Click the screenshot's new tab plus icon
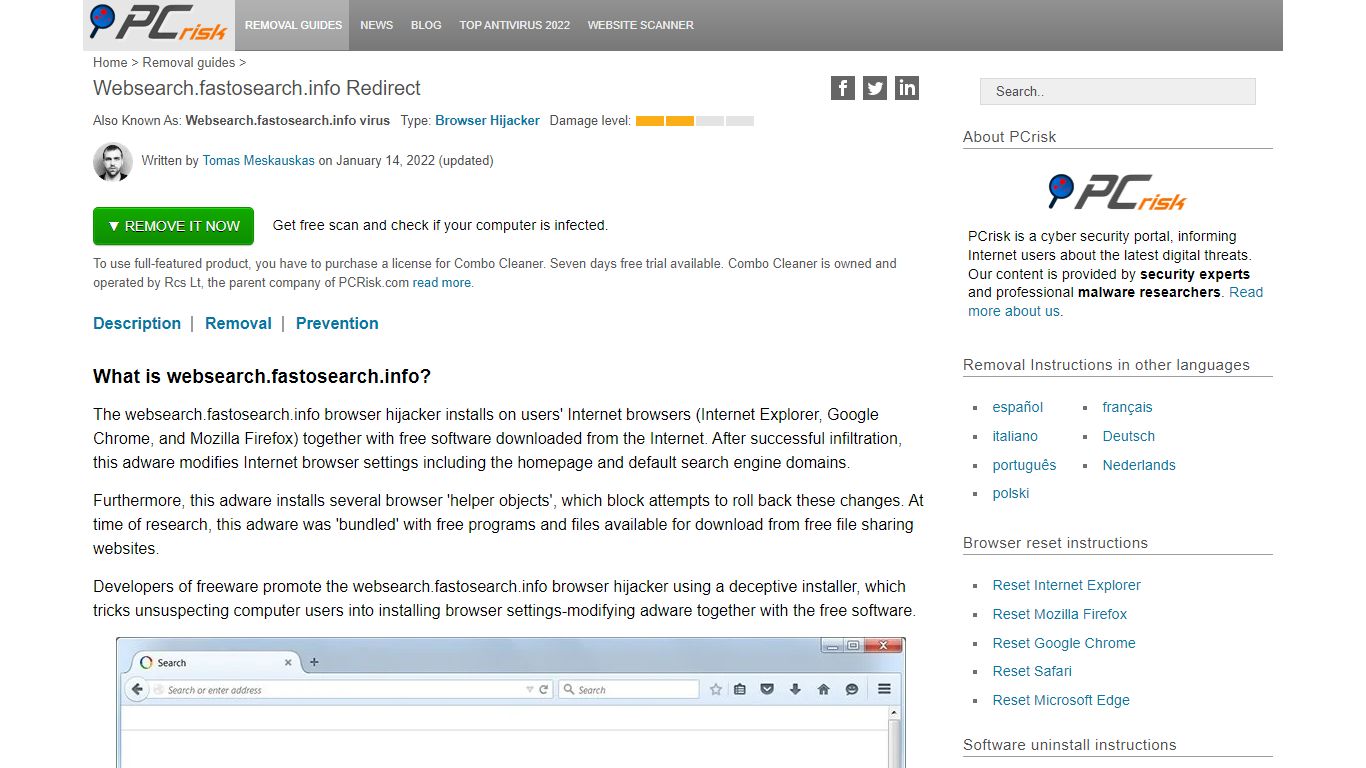This screenshot has height=768, width=1366. point(314,662)
